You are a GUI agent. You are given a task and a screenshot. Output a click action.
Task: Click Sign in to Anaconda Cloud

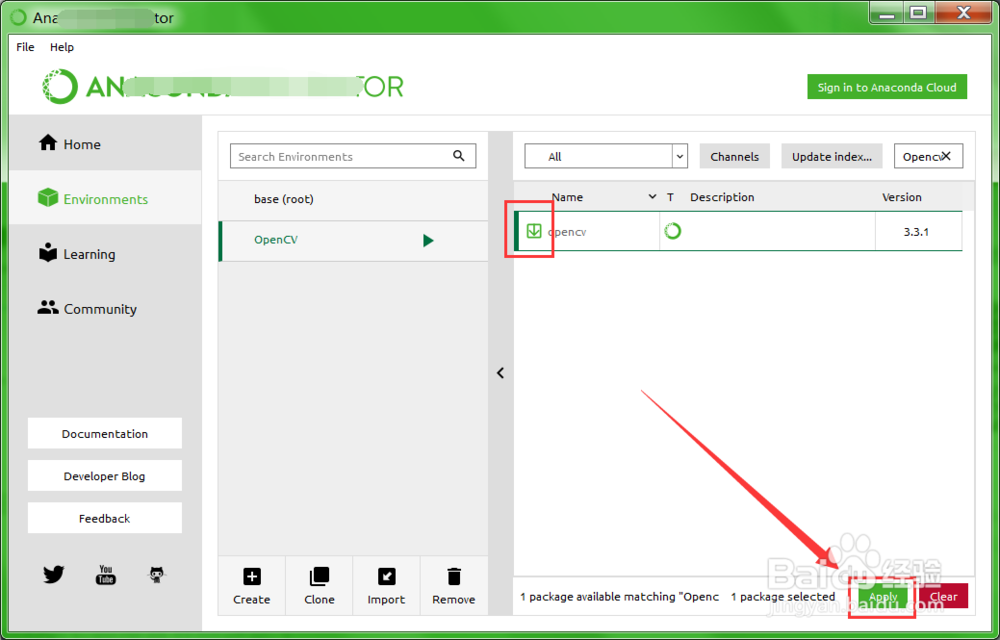[x=887, y=87]
